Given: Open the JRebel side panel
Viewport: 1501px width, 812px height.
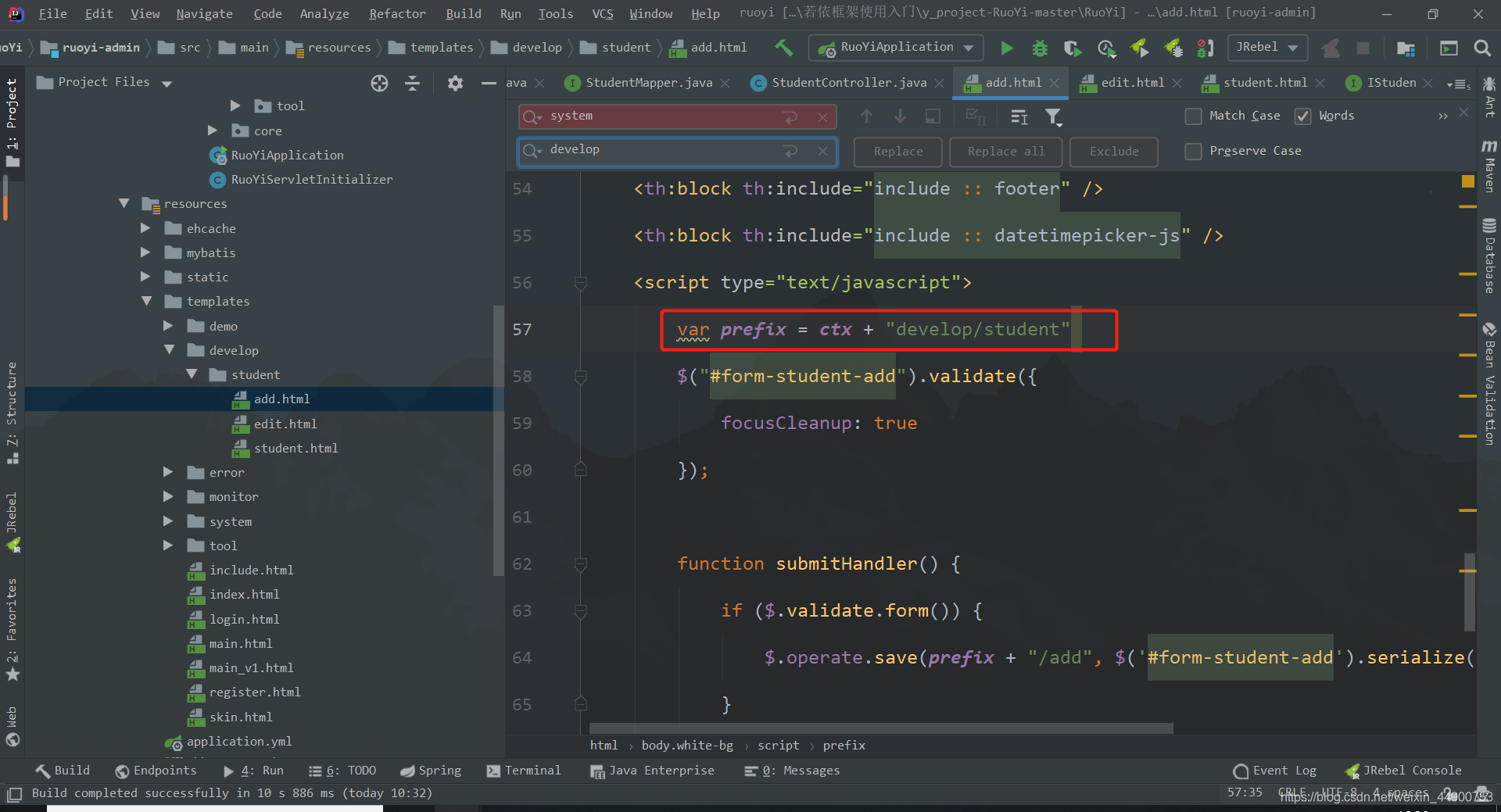Looking at the screenshot, I should pos(12,522).
